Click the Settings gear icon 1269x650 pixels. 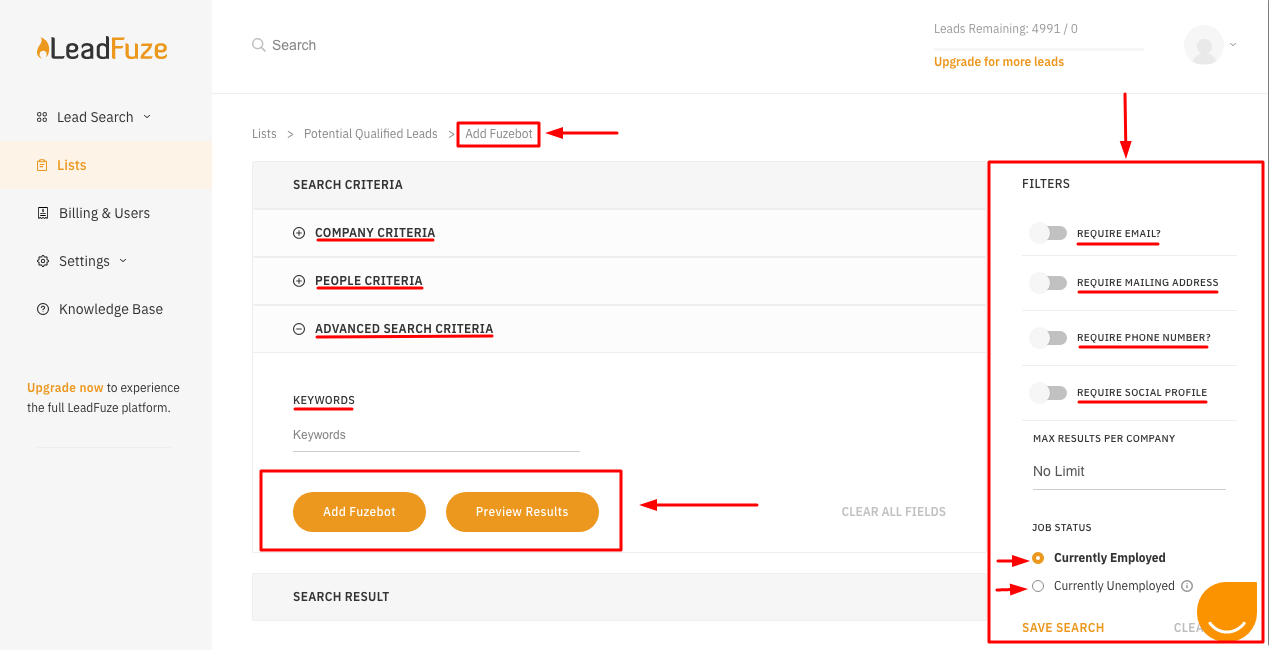[x=42, y=261]
